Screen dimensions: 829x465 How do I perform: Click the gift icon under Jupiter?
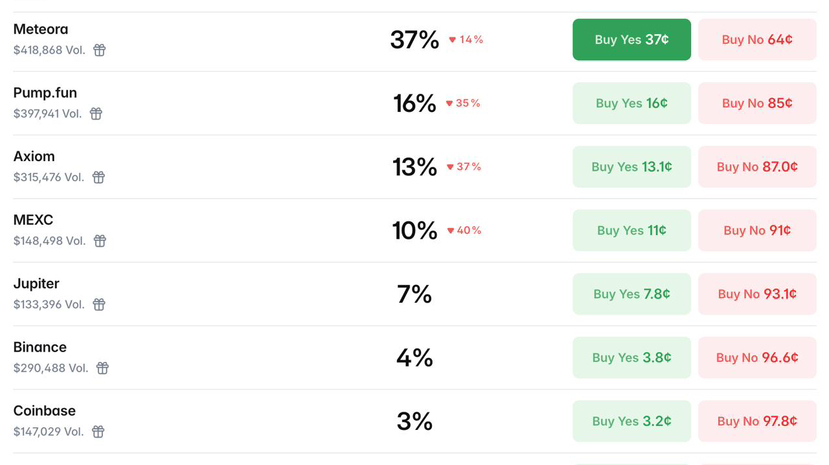[99, 304]
